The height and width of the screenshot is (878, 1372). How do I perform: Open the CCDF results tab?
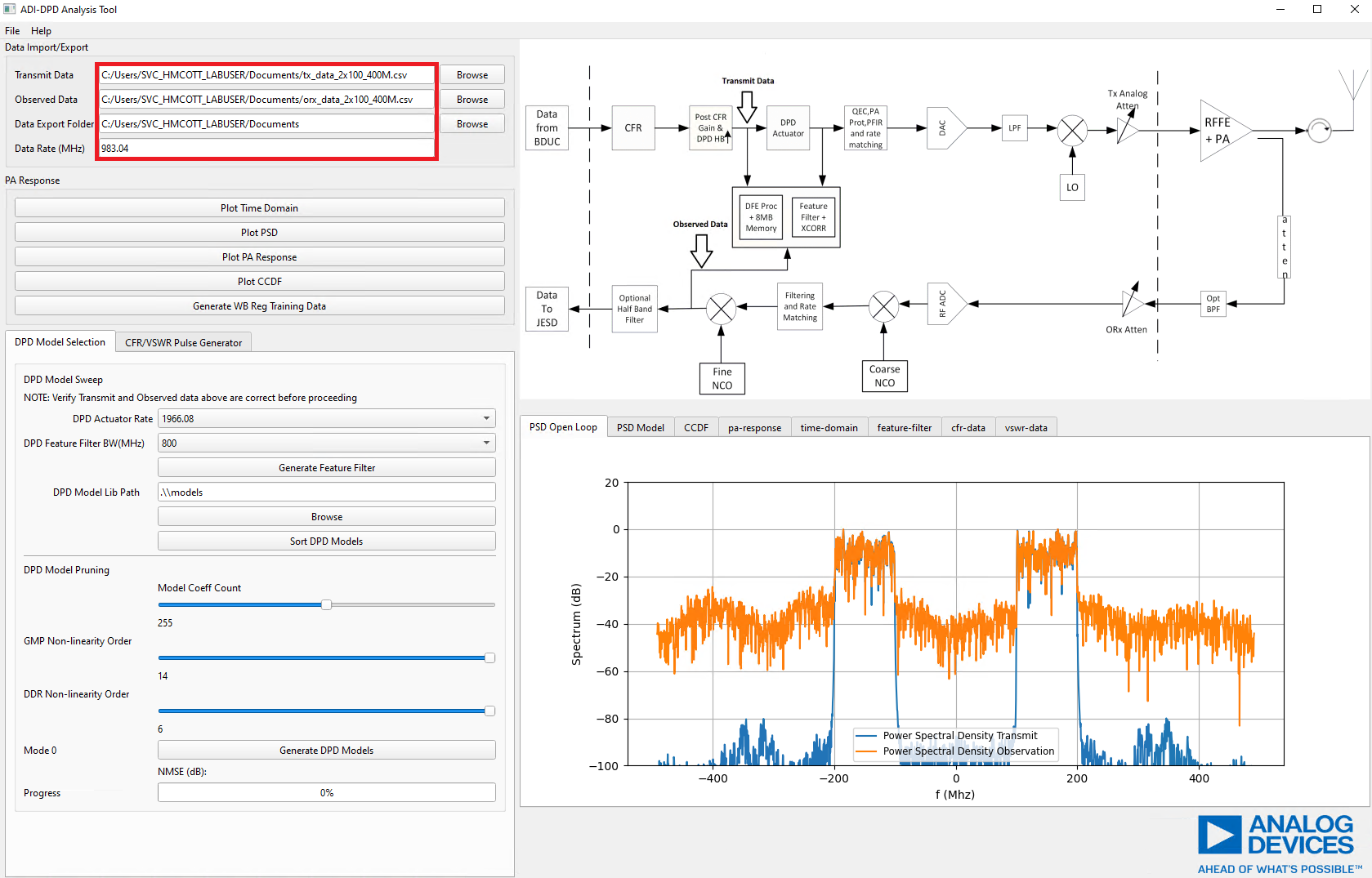point(695,426)
